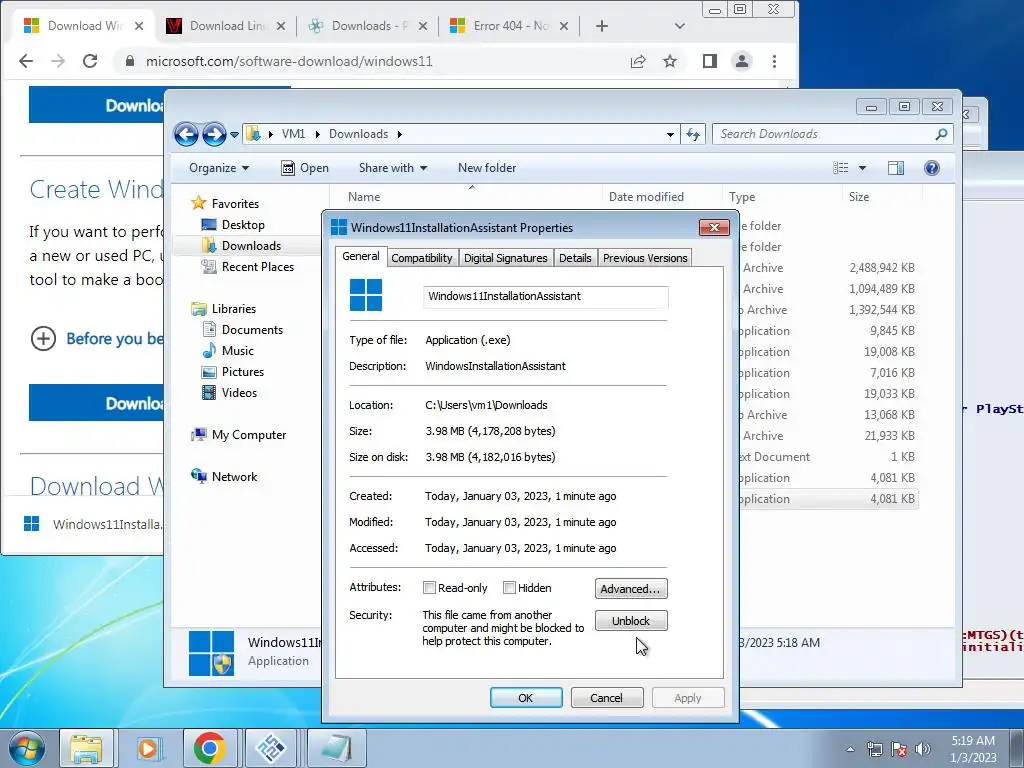Cancel the Properties dialog
Screen dimensions: 1024x768
click(607, 697)
